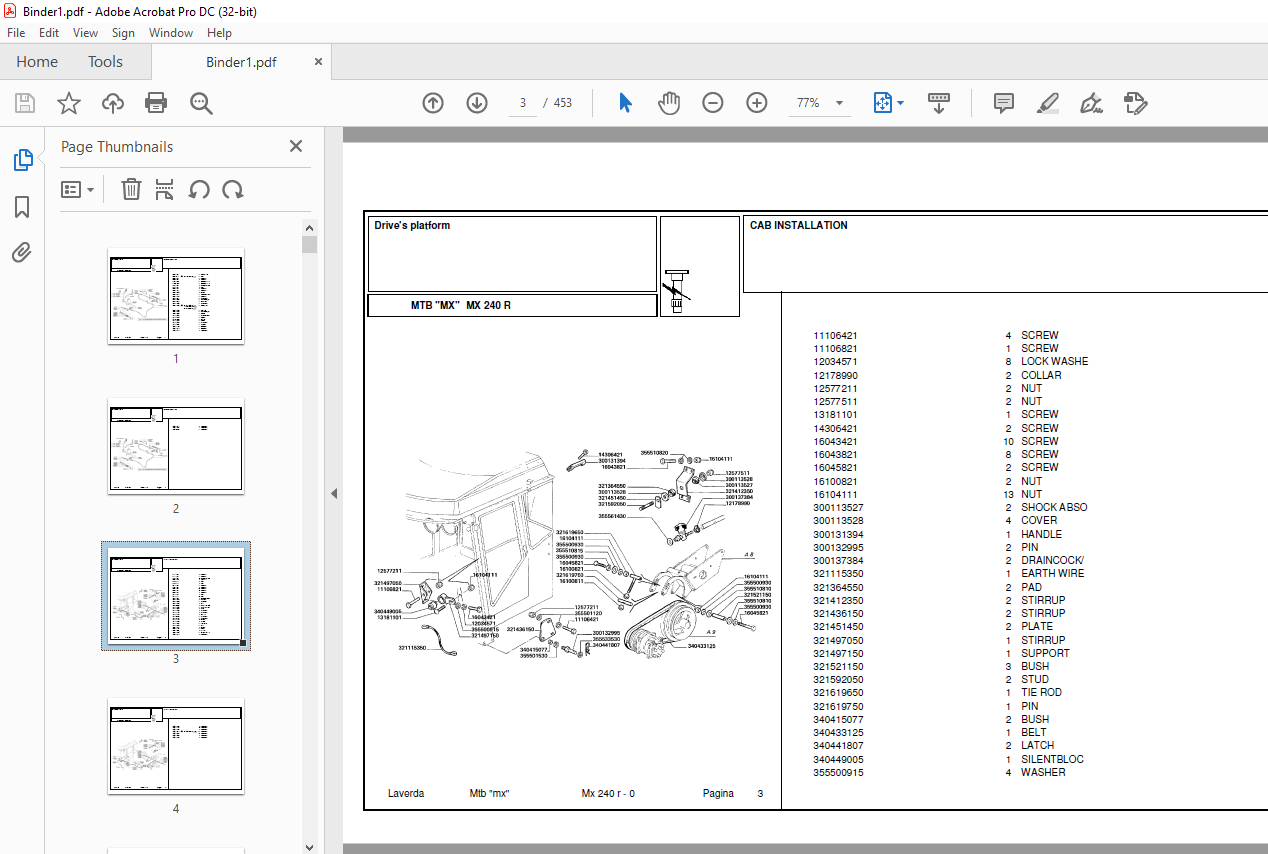Viewport: 1268px width, 854px height.
Task: Go to next page arrow
Action: [477, 103]
